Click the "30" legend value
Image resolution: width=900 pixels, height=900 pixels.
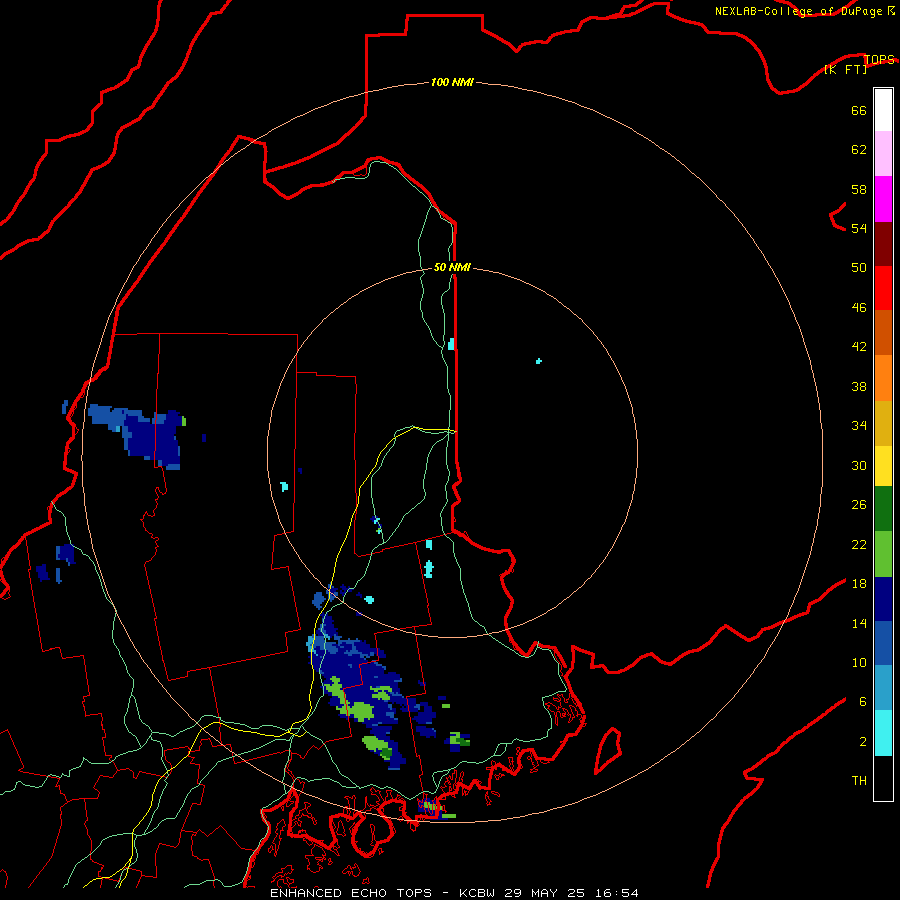click(x=859, y=465)
